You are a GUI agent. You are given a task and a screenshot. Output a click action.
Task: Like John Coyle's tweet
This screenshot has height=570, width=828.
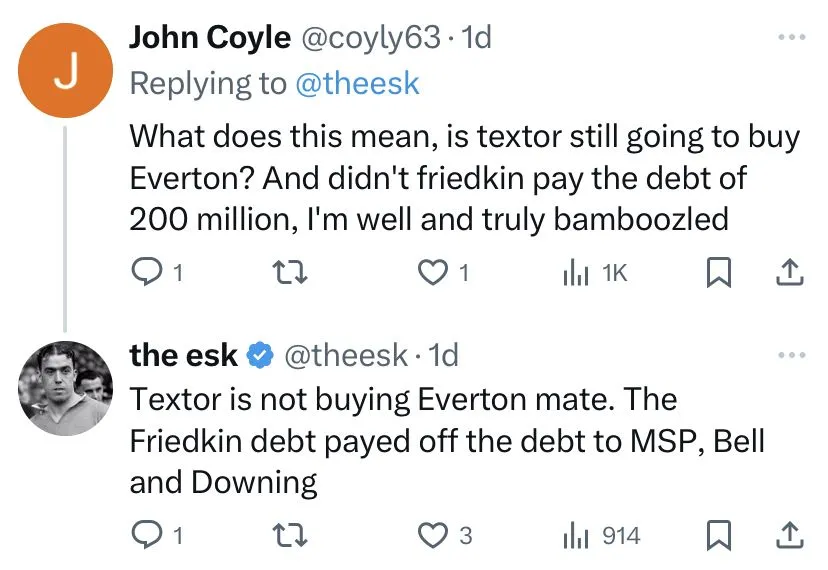point(433,272)
